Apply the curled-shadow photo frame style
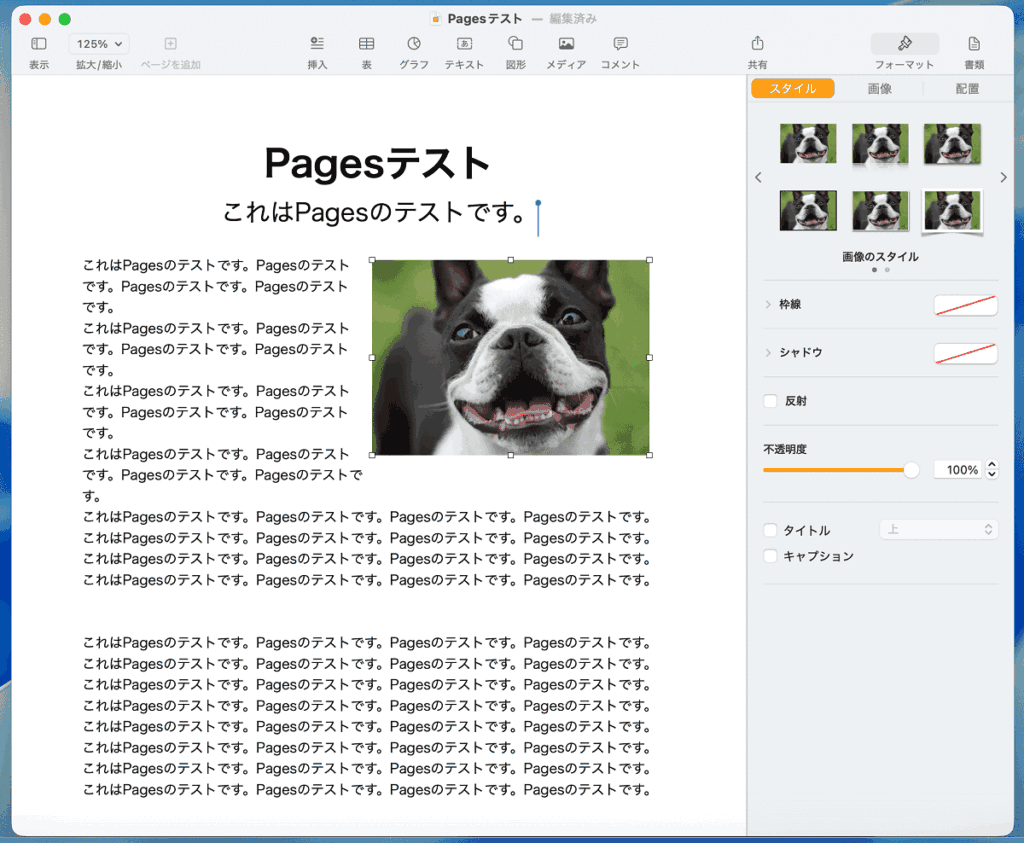 point(952,212)
